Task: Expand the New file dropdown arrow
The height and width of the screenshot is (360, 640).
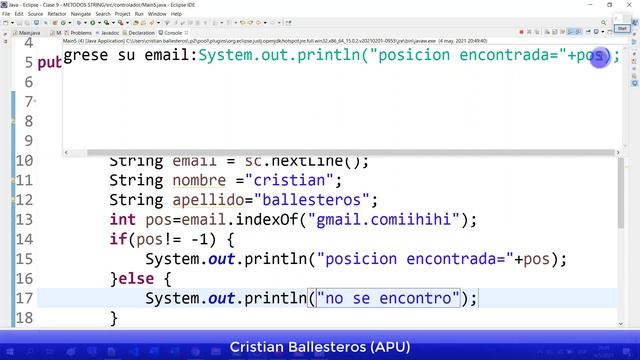Action: 12,23
